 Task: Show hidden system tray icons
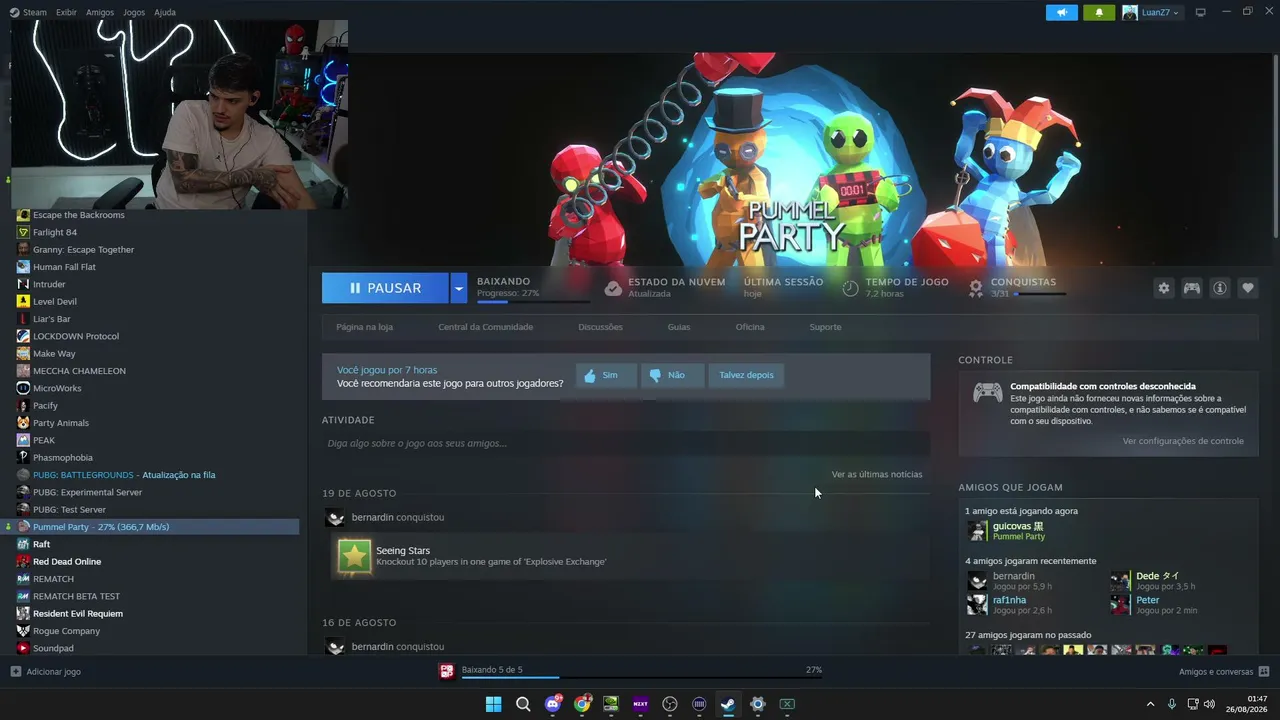(1150, 704)
